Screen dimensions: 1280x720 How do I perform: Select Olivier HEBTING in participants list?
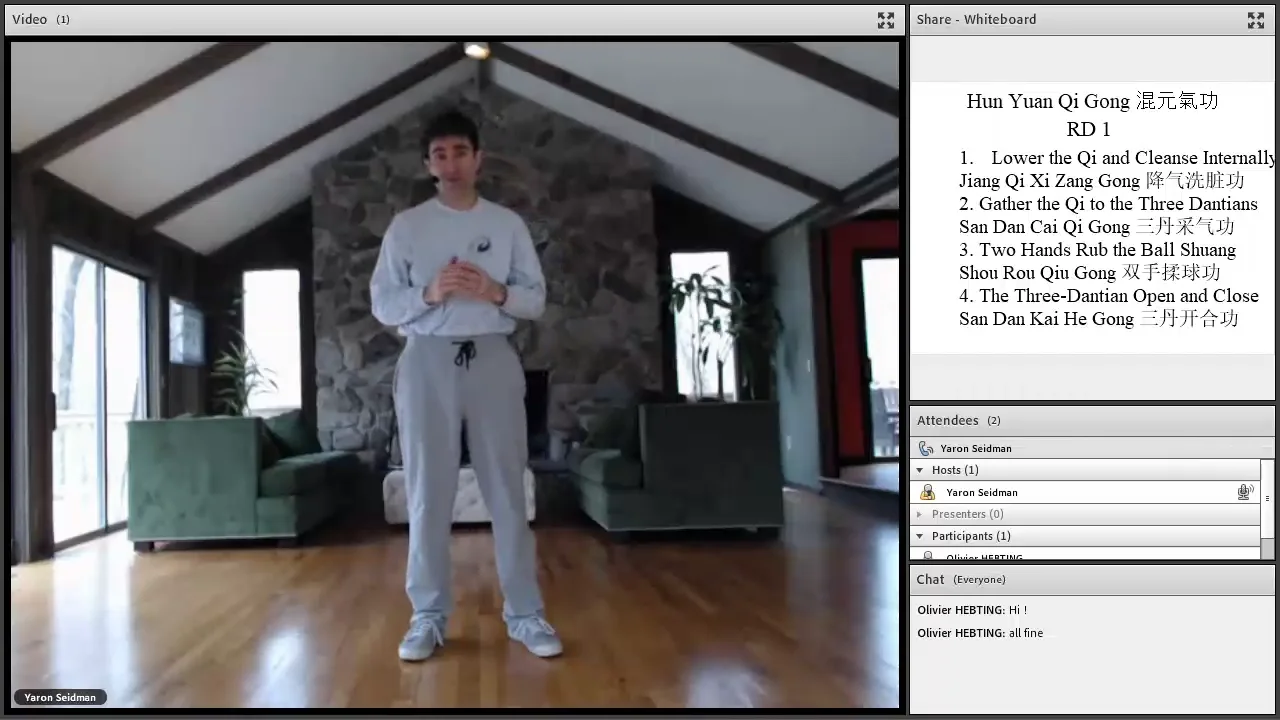click(1085, 555)
